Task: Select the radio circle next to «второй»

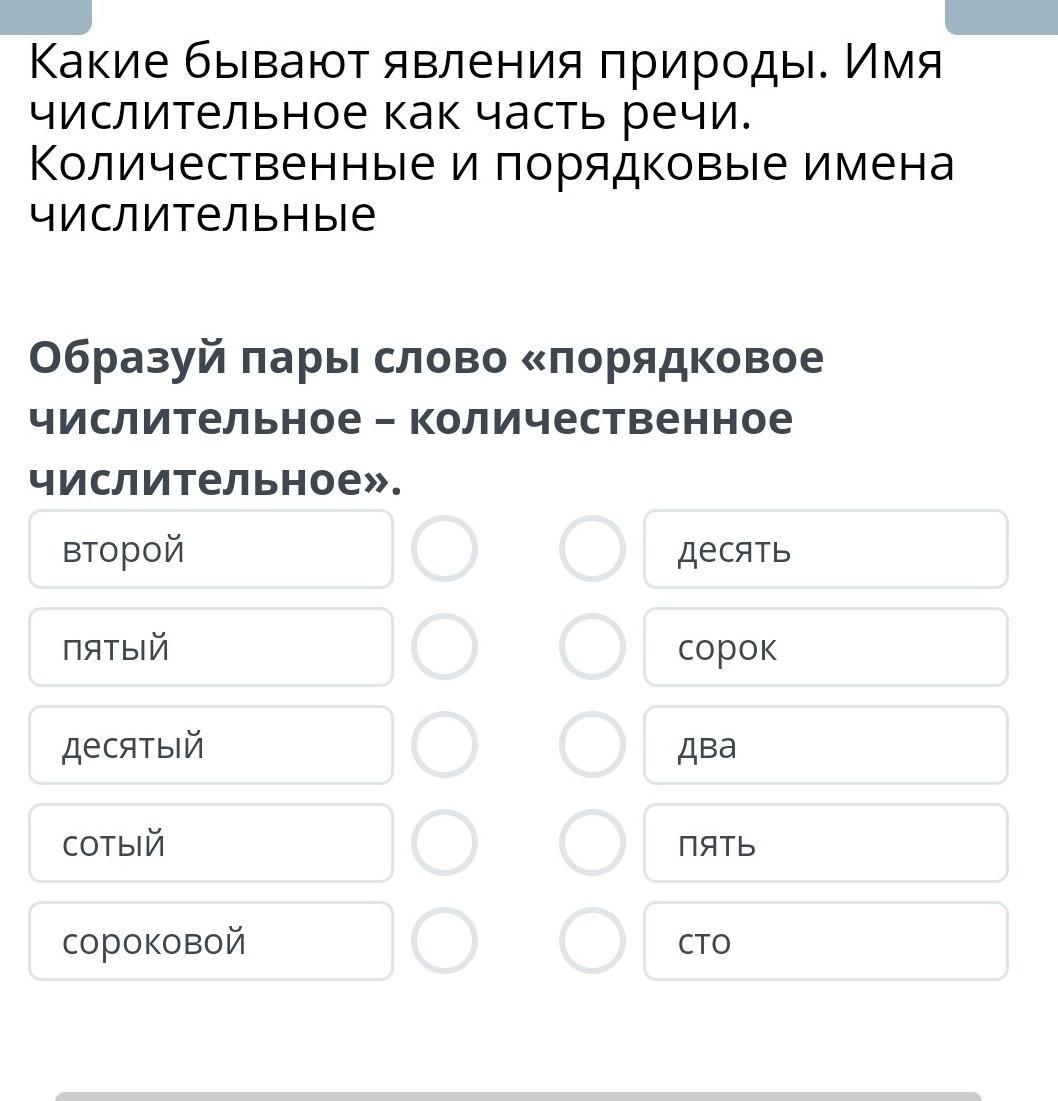Action: pos(444,549)
